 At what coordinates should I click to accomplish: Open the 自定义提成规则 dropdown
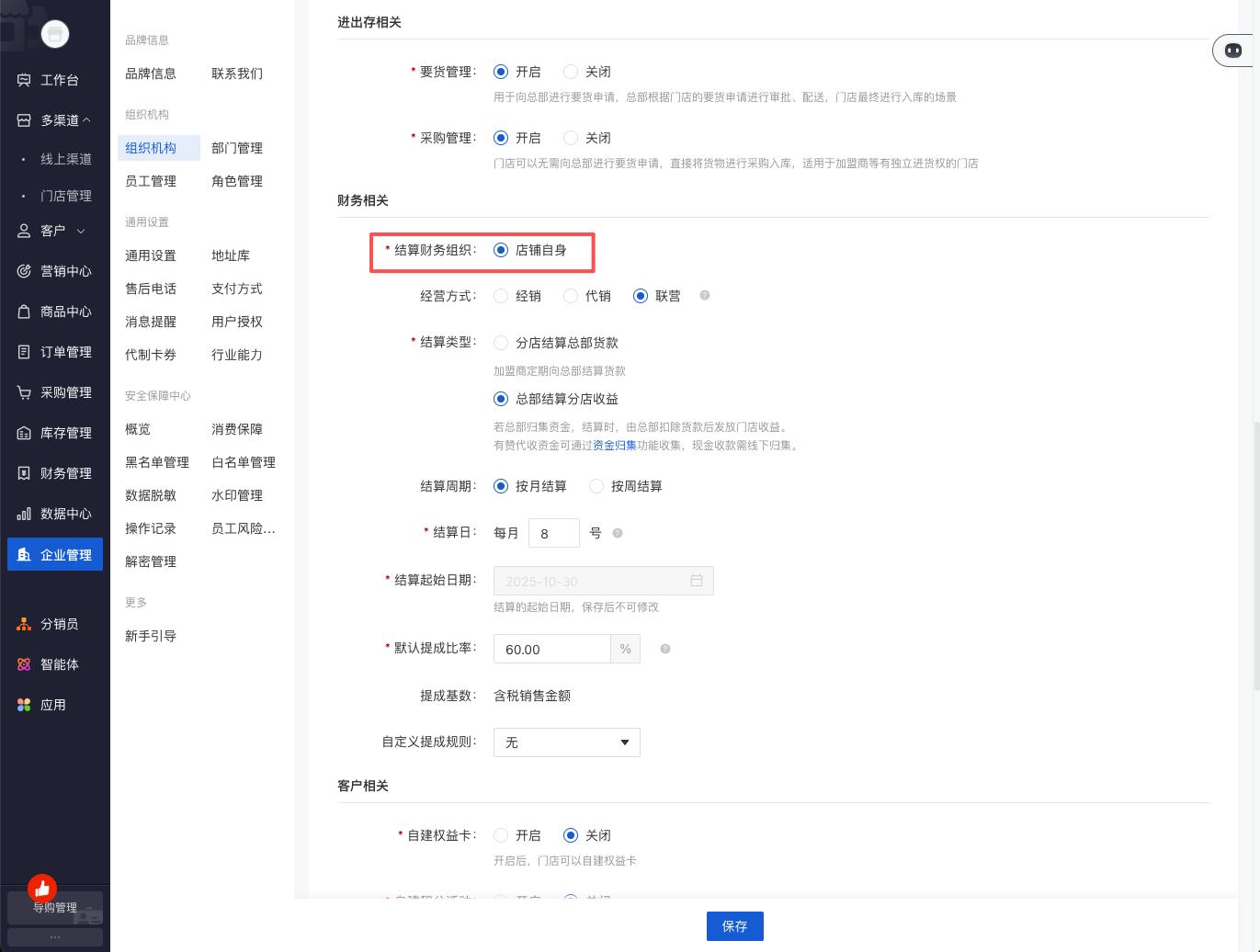point(566,742)
